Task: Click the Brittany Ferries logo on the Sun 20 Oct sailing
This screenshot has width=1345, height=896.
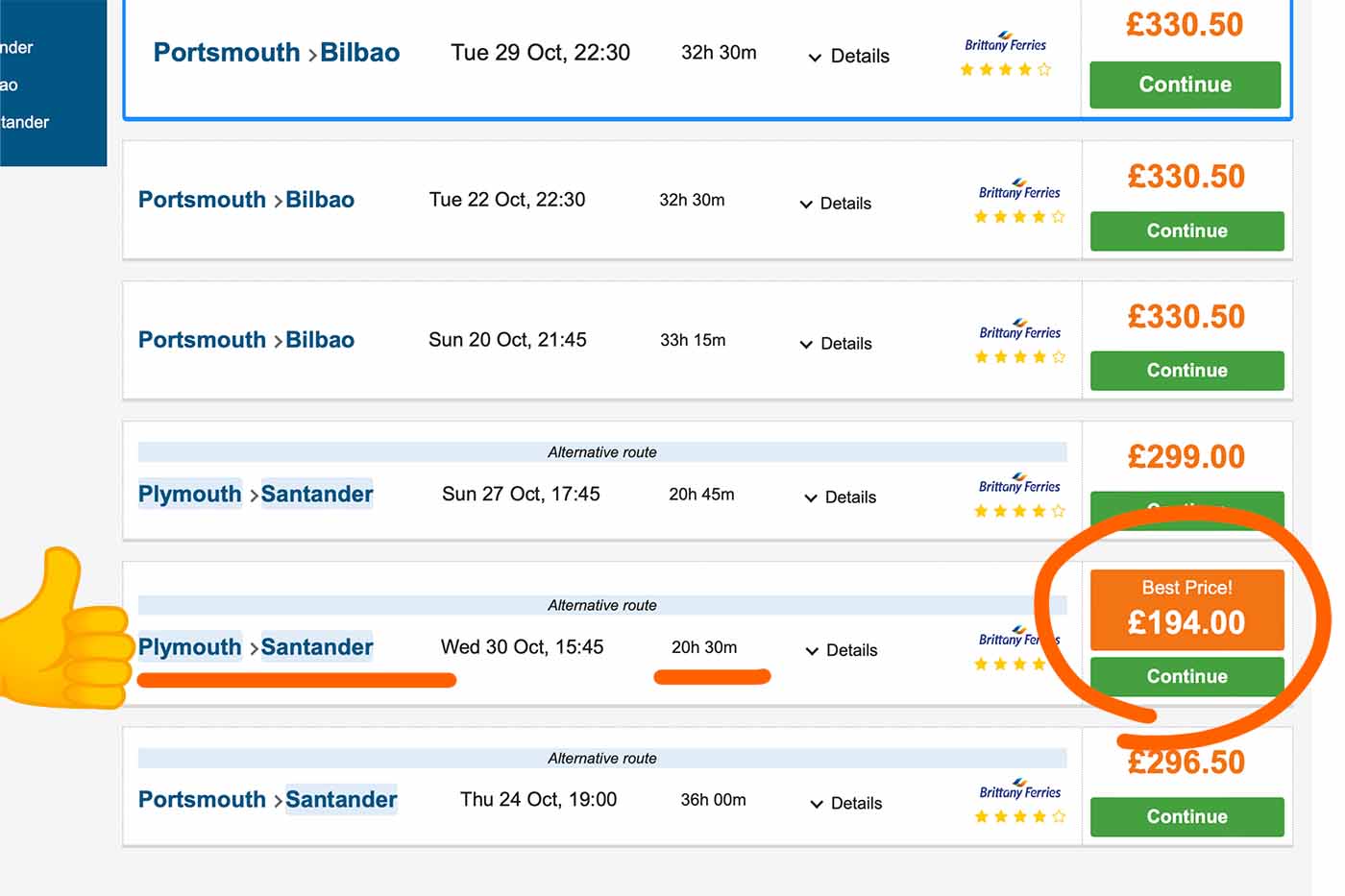Action: [x=1019, y=330]
